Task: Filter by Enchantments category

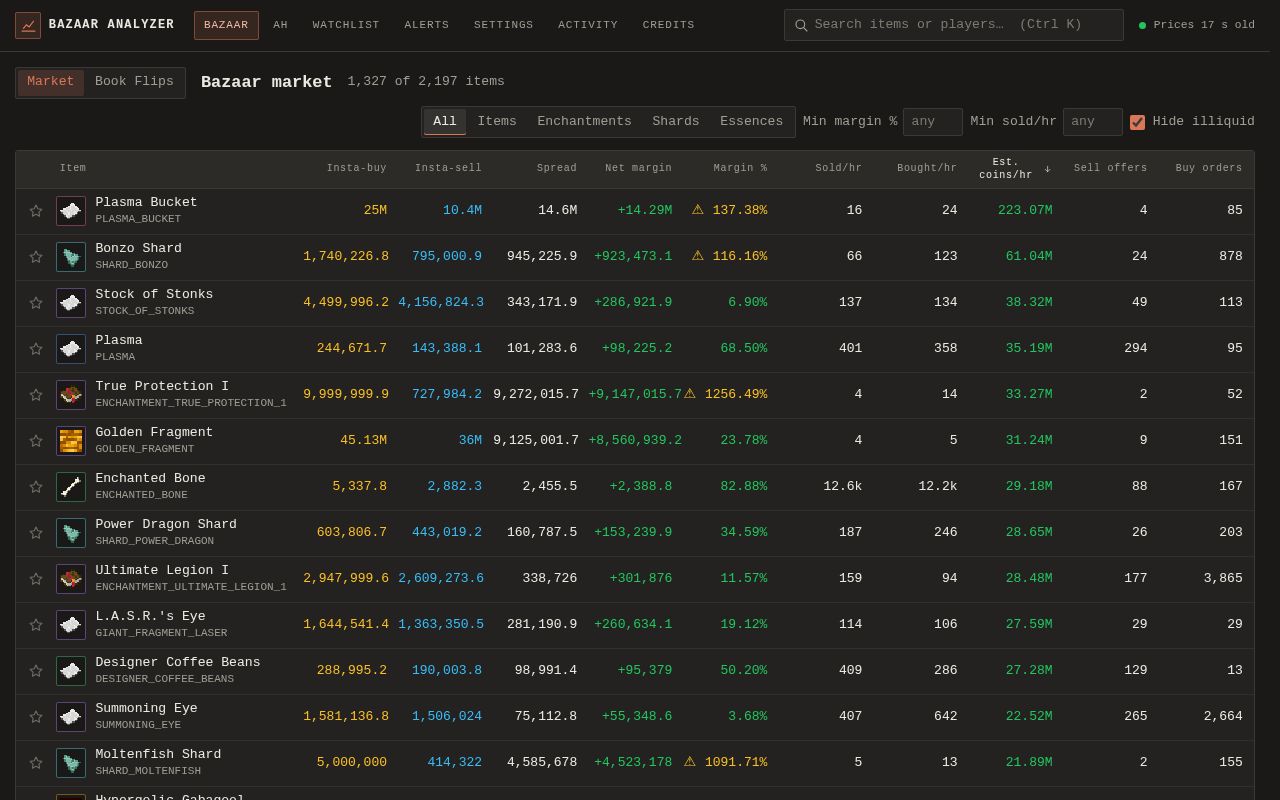Action: tap(584, 122)
